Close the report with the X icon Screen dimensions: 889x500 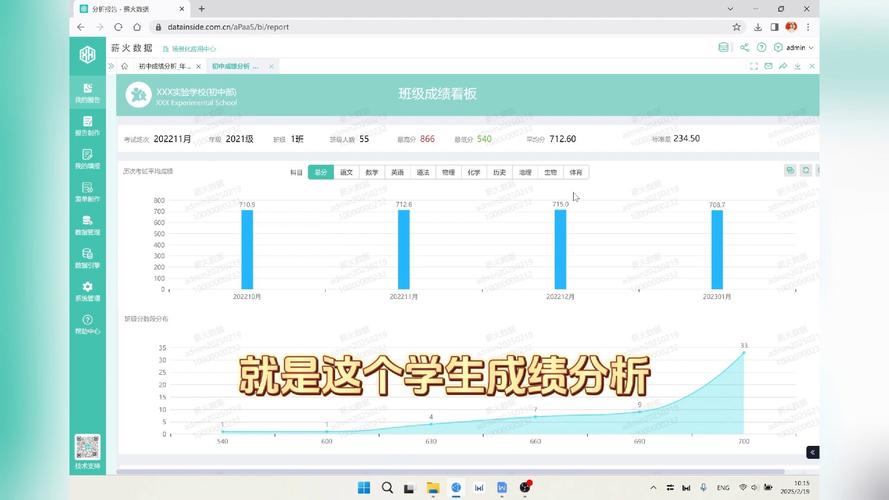click(812, 66)
